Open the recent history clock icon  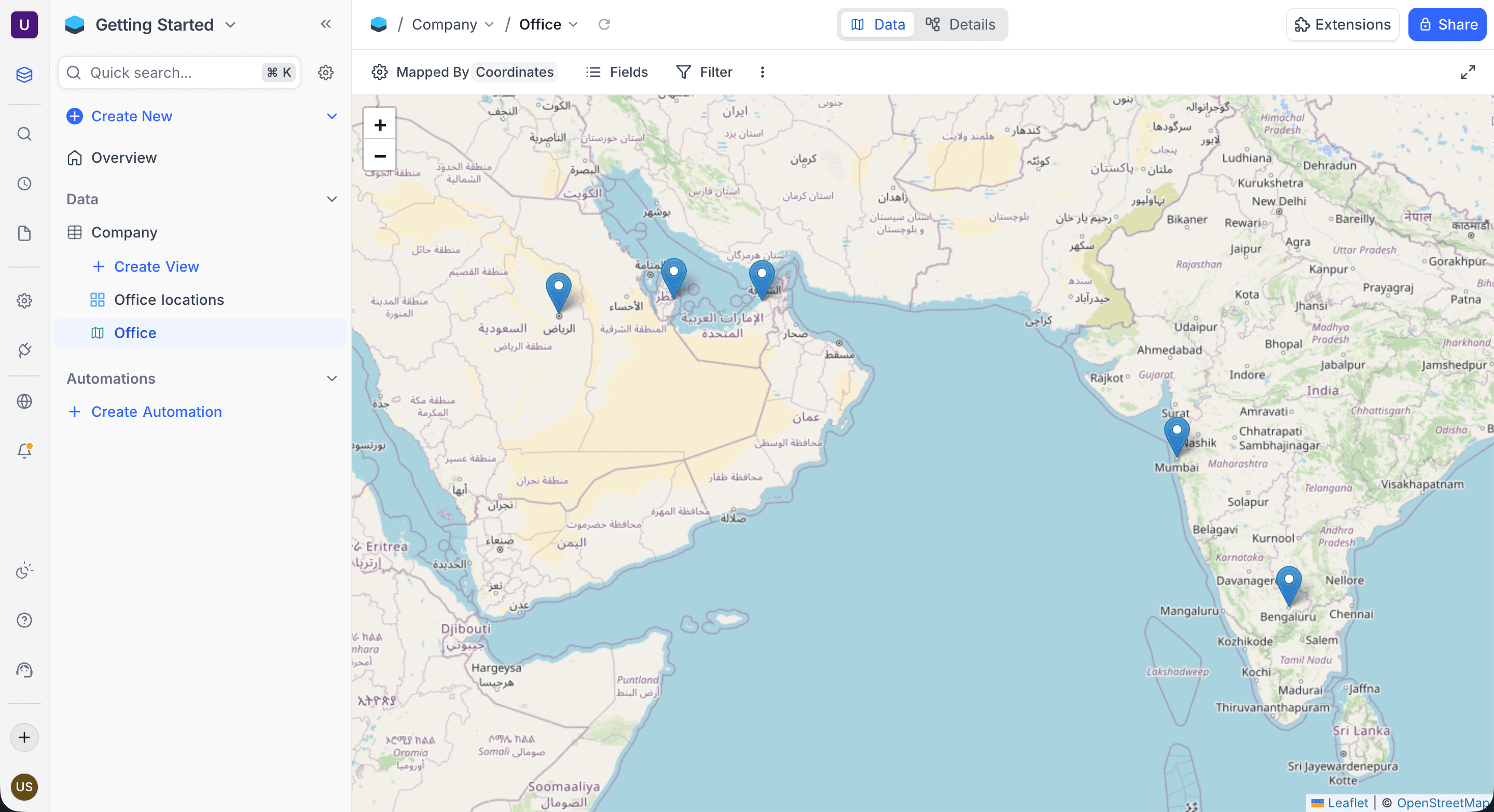(24, 184)
